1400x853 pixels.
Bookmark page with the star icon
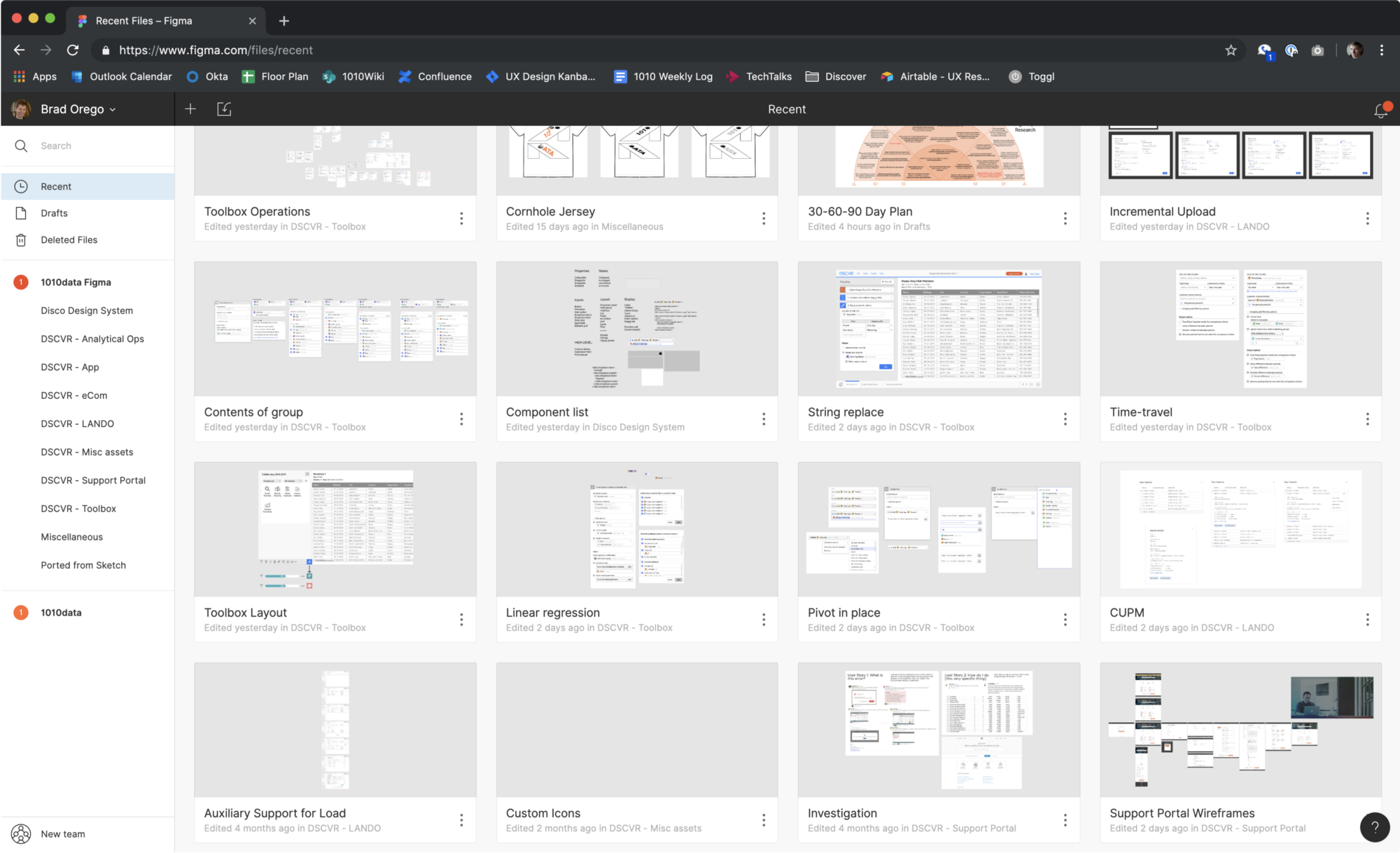click(1231, 50)
